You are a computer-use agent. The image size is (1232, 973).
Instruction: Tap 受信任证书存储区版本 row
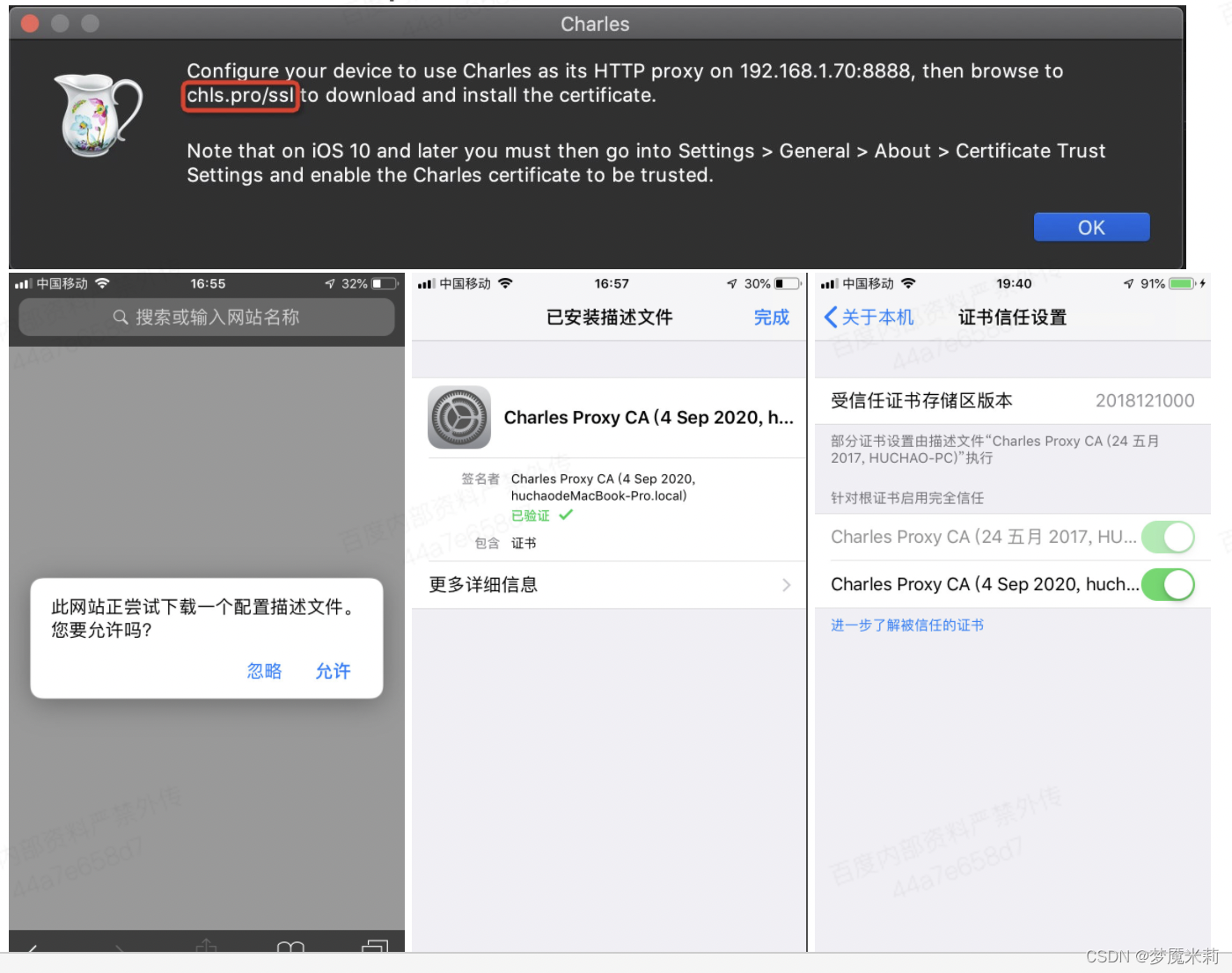click(x=1013, y=401)
